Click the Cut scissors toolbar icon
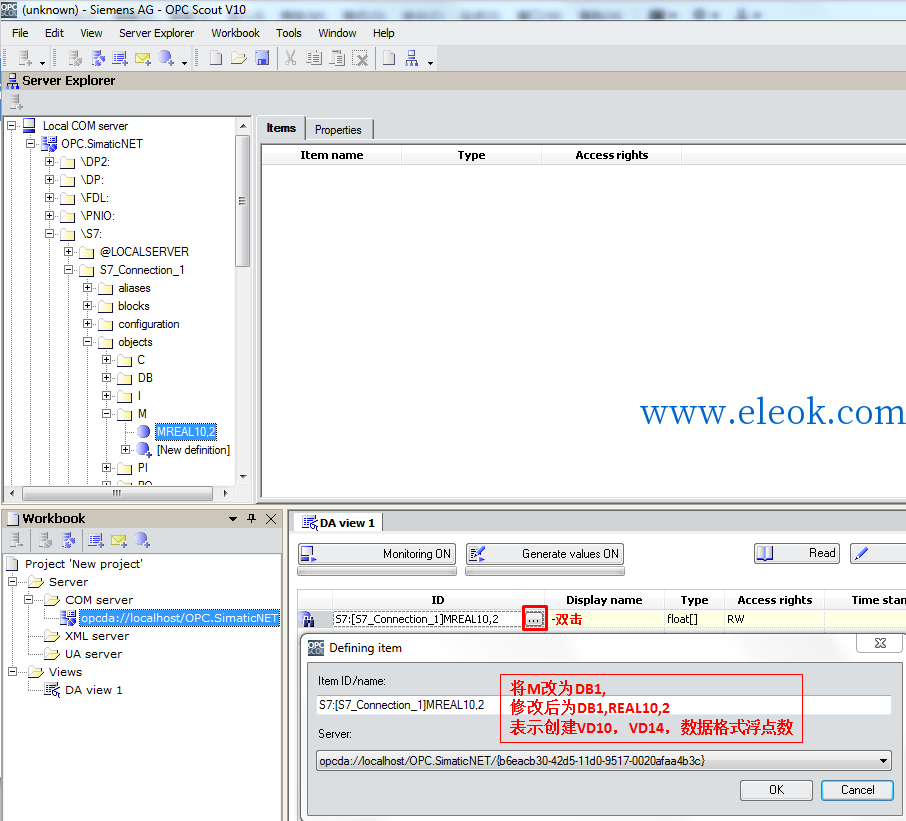This screenshot has width=906, height=821. pyautogui.click(x=291, y=58)
